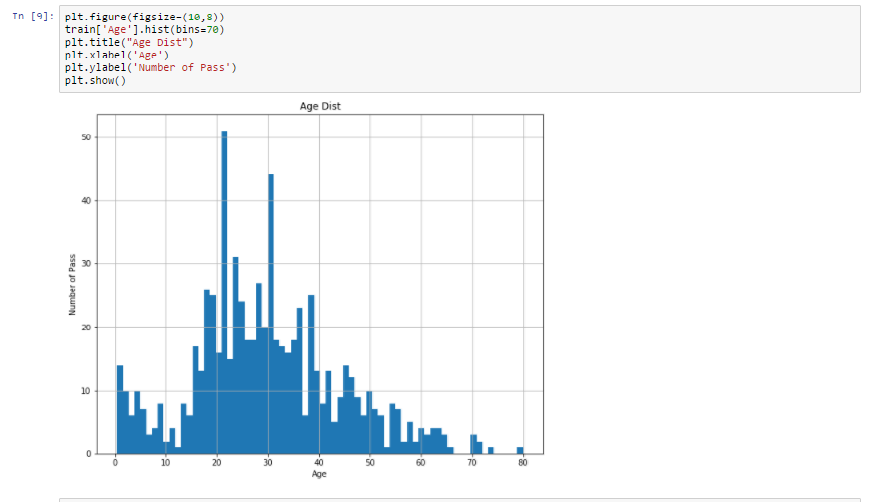873x502 pixels.
Task: Click the plt.title("Age Dist") code line
Action: [129, 42]
